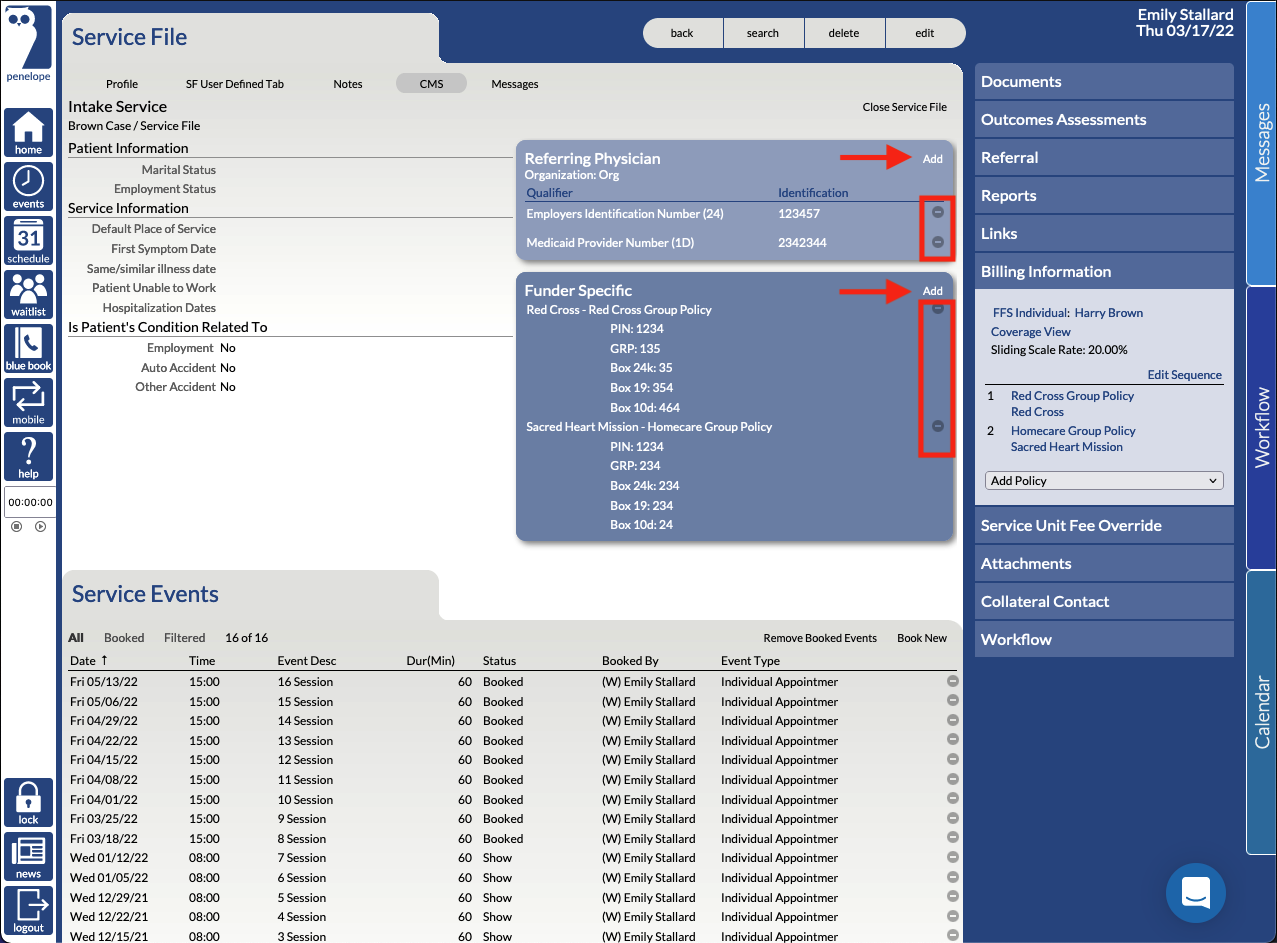The width and height of the screenshot is (1277, 943).
Task: Expand the Collateral Contact section
Action: pos(1104,602)
